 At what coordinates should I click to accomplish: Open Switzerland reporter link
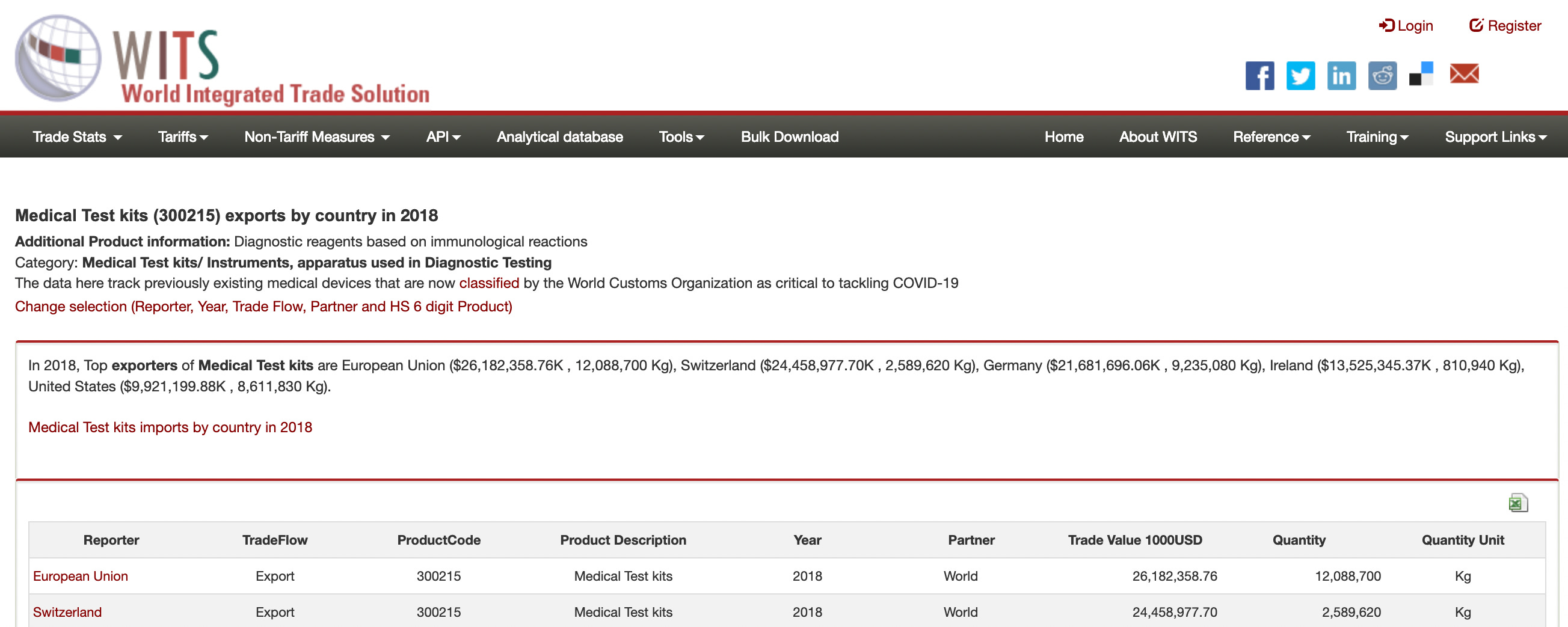point(67,612)
